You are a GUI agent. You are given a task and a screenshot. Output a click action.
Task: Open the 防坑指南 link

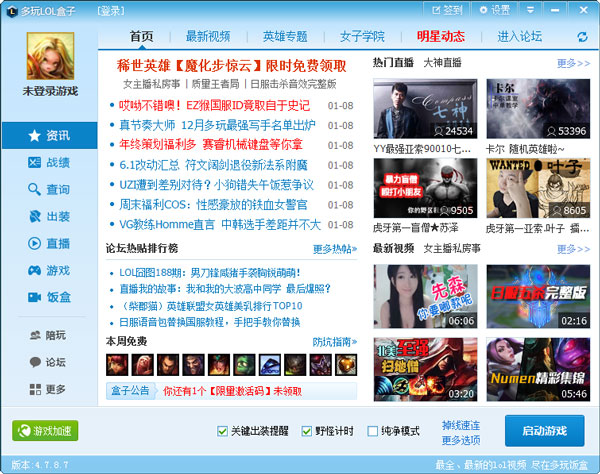pyautogui.click(x=335, y=342)
